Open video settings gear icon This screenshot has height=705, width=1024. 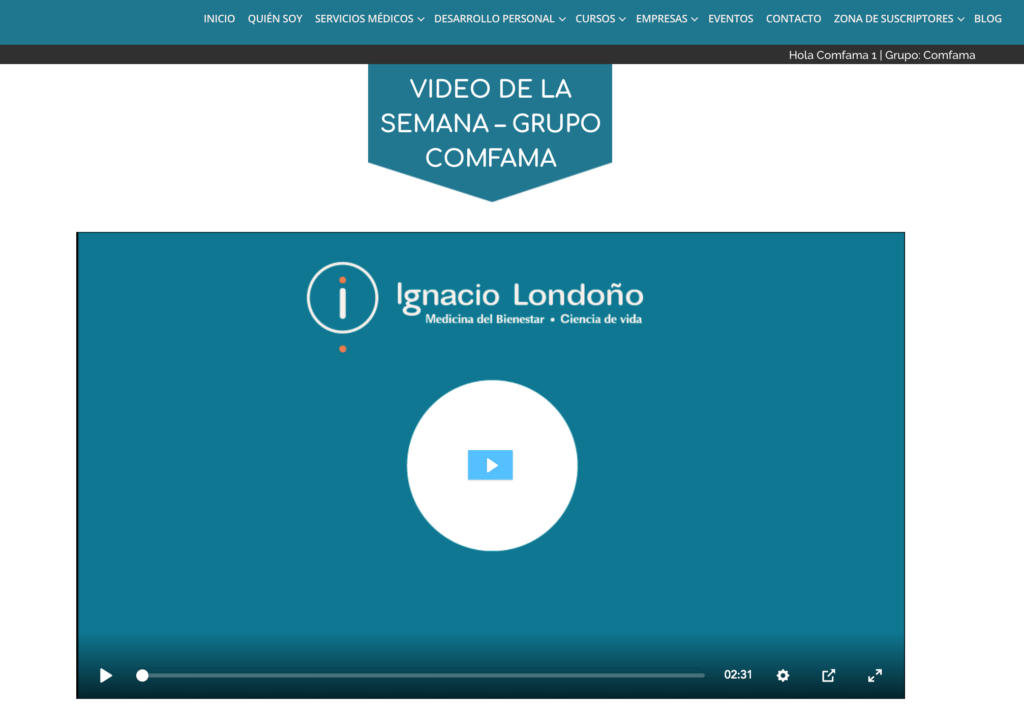[x=783, y=676]
